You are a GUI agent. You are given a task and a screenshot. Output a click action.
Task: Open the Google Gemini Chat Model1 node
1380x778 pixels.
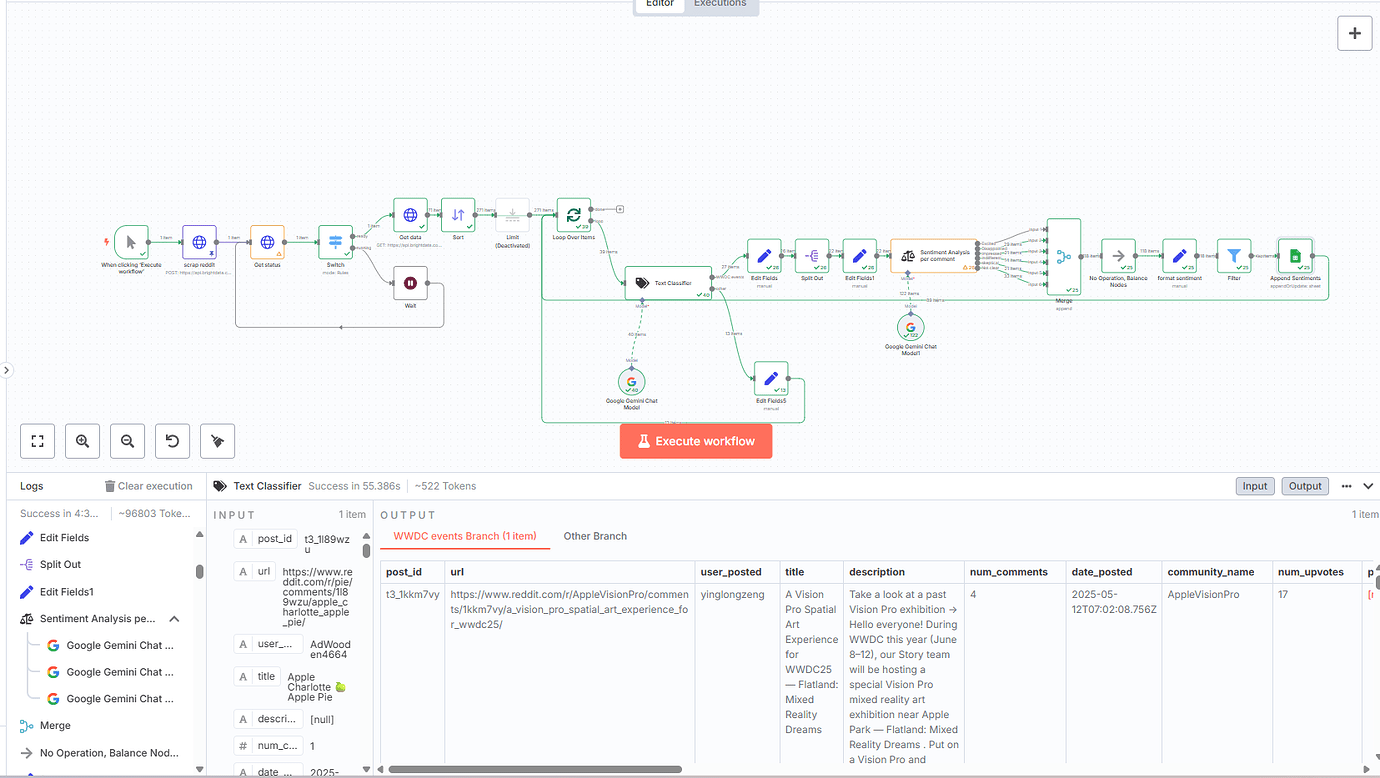(910, 326)
